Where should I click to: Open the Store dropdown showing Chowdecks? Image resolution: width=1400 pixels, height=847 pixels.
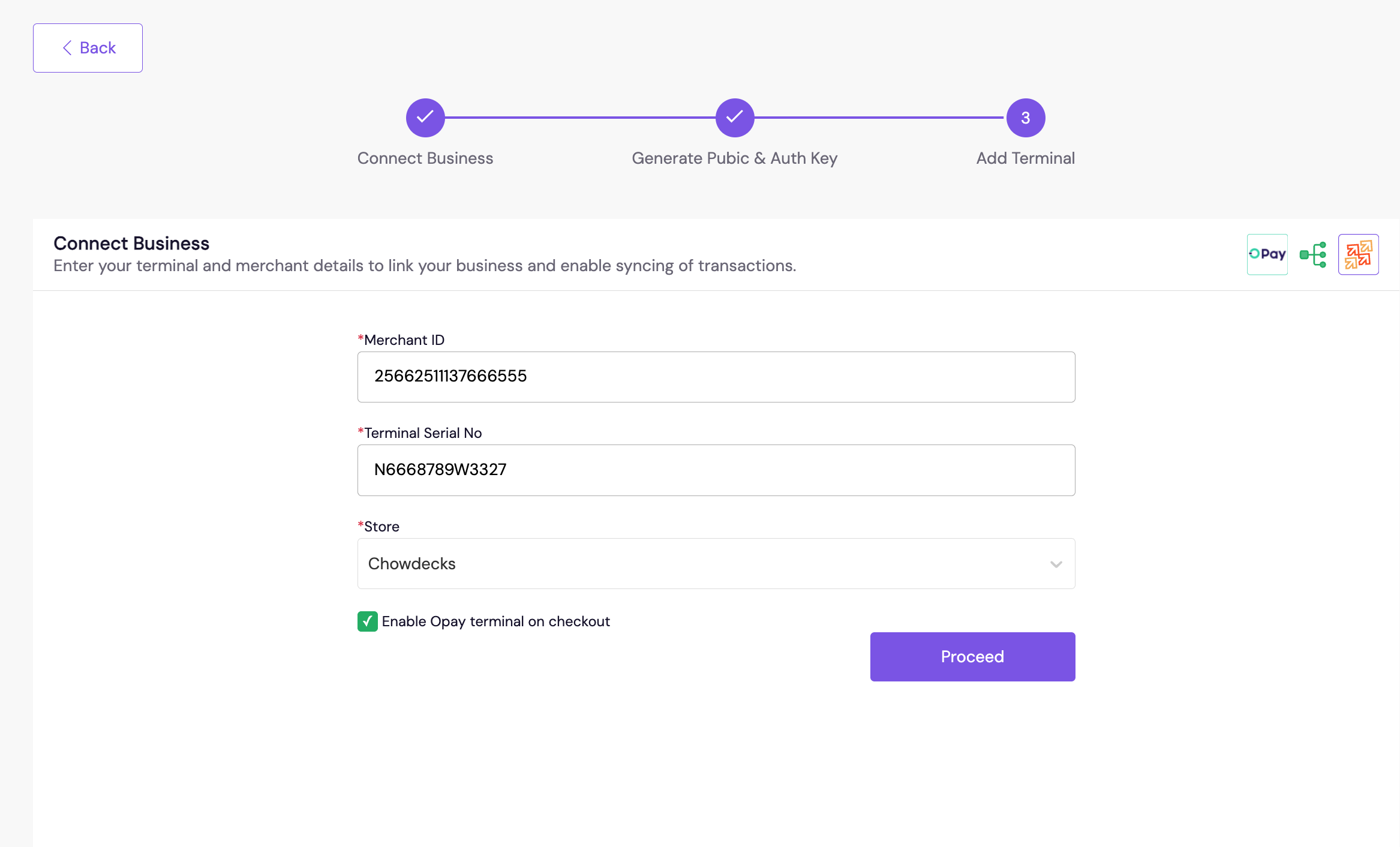tap(702, 564)
